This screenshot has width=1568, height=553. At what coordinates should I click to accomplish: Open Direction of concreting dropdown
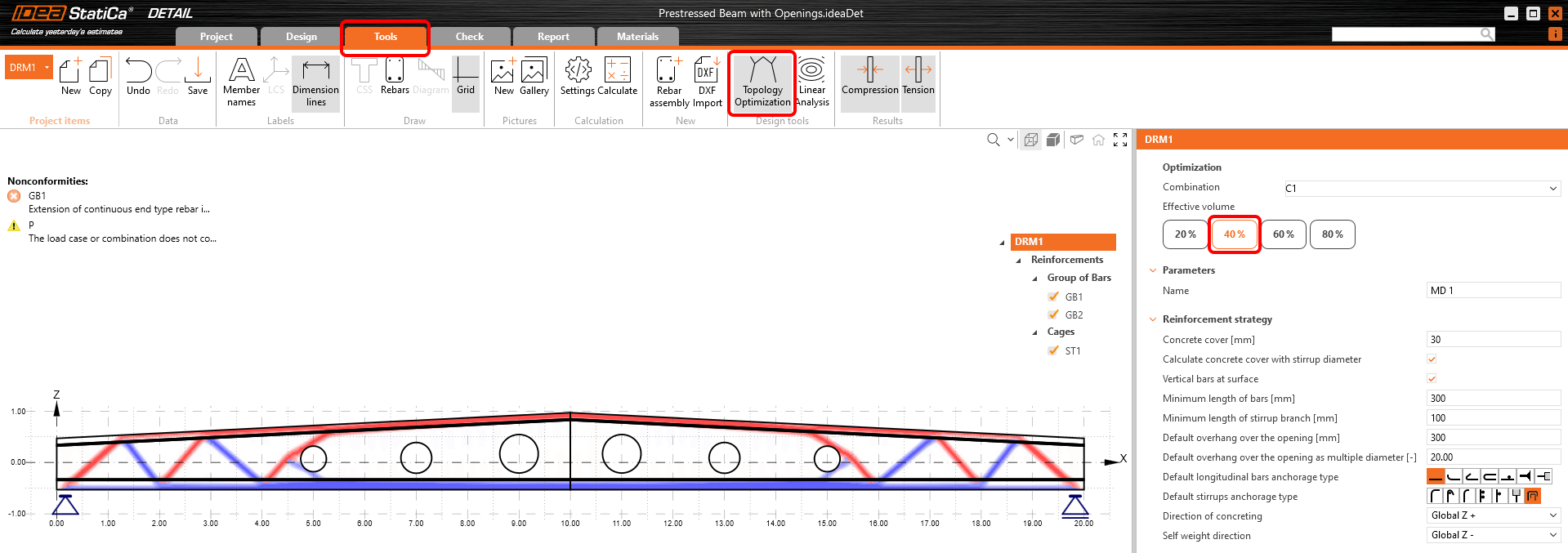(1493, 515)
